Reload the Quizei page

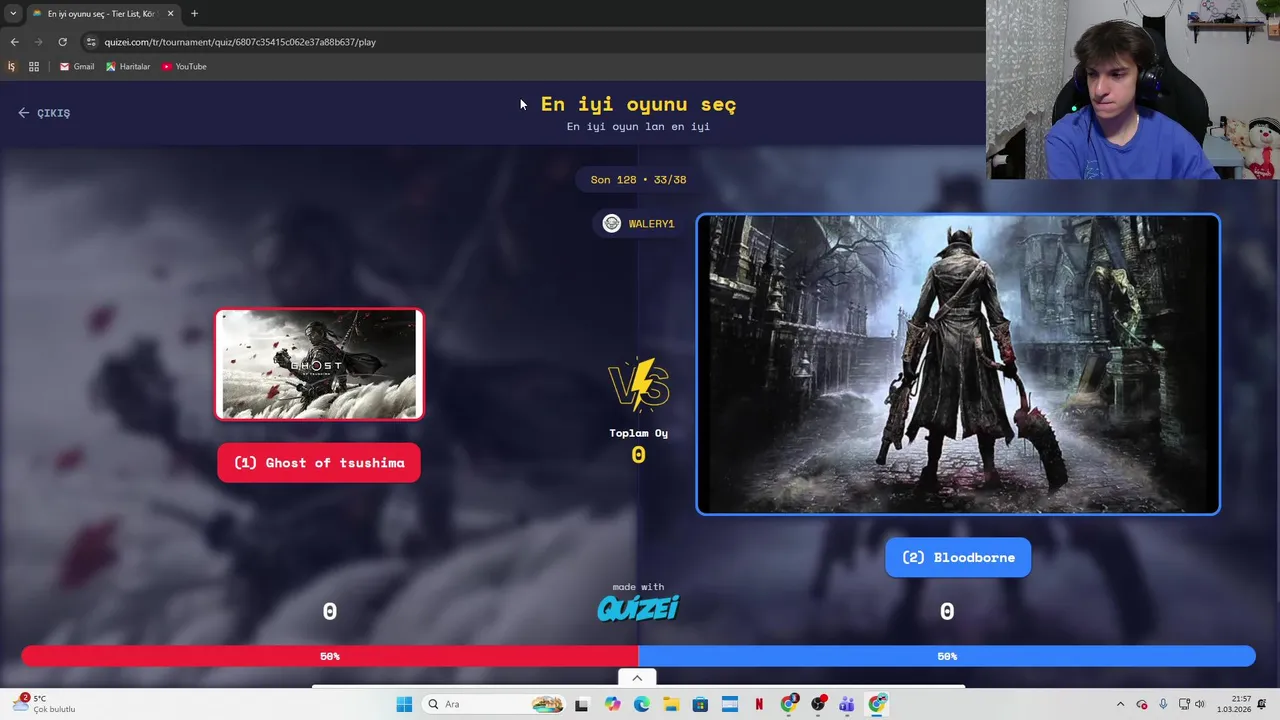[62, 42]
